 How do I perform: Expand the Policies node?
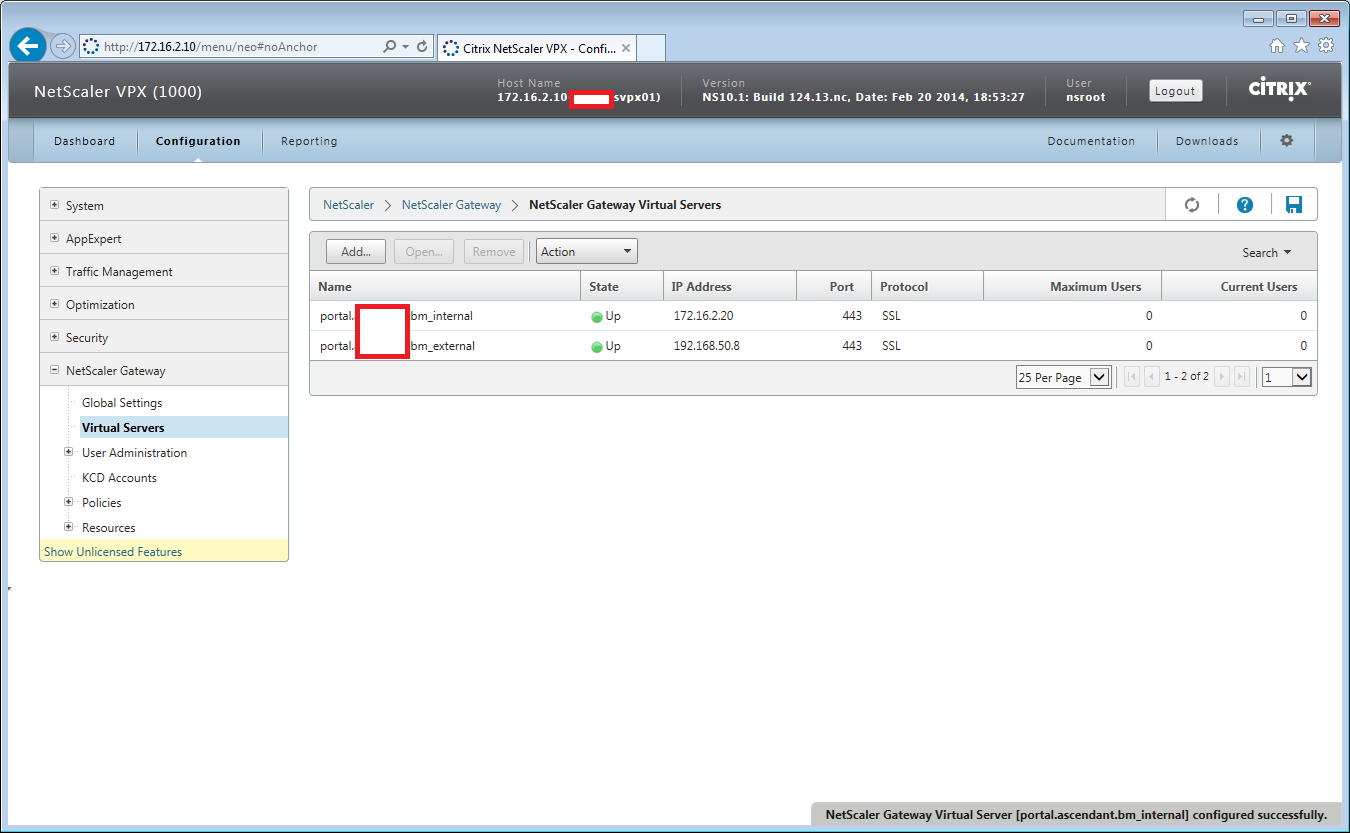[x=69, y=502]
